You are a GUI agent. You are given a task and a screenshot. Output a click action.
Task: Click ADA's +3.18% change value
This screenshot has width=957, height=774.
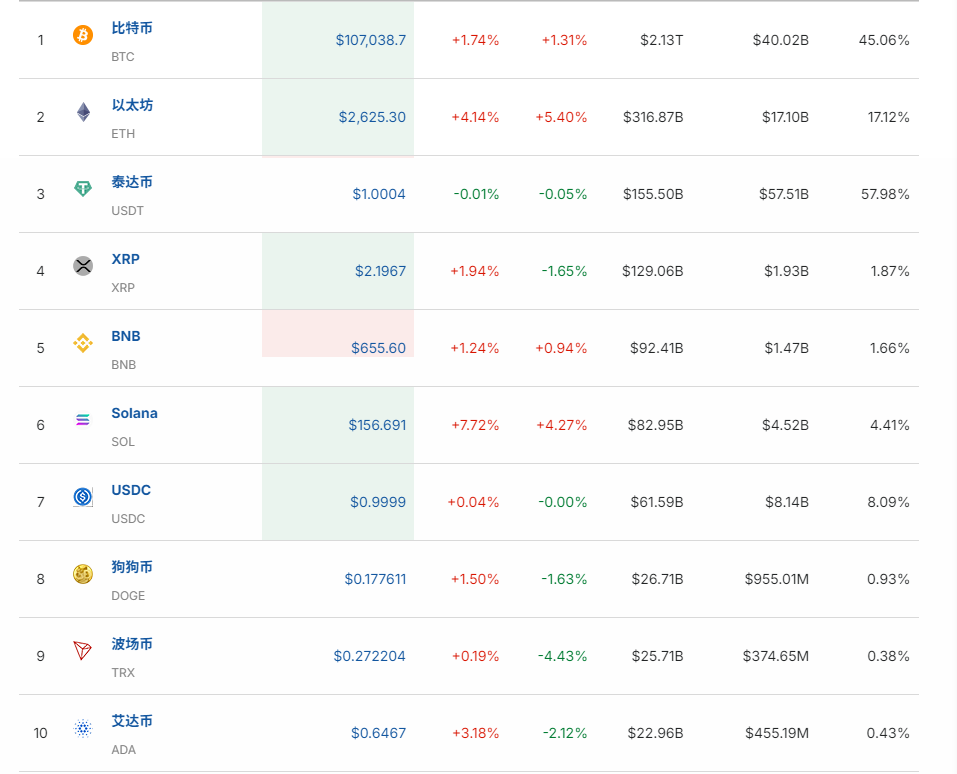point(475,733)
